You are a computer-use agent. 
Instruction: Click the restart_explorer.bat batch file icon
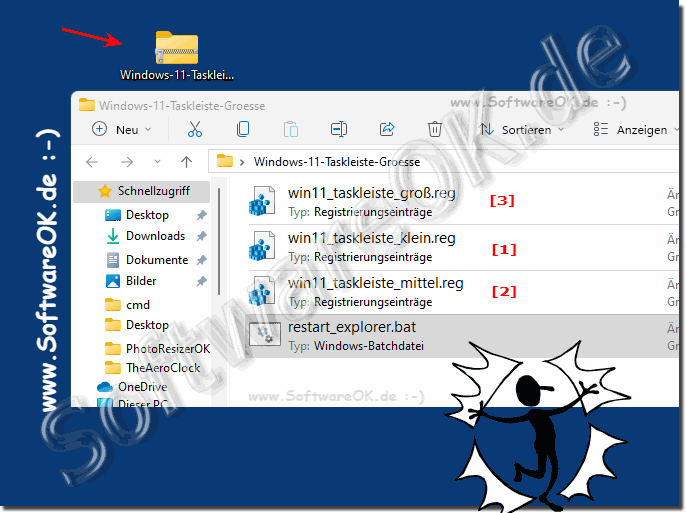[265, 335]
